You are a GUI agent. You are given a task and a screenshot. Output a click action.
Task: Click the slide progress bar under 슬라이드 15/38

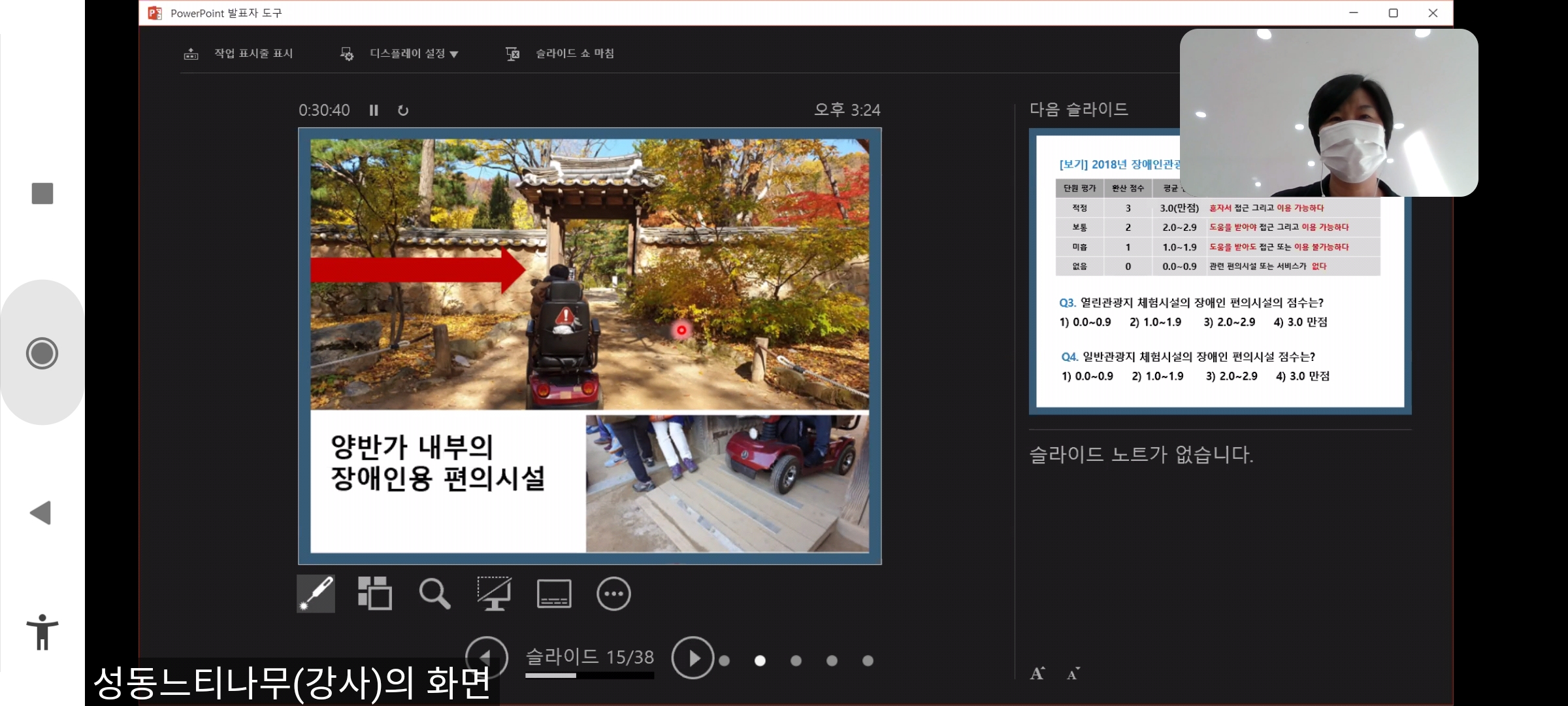point(589,676)
